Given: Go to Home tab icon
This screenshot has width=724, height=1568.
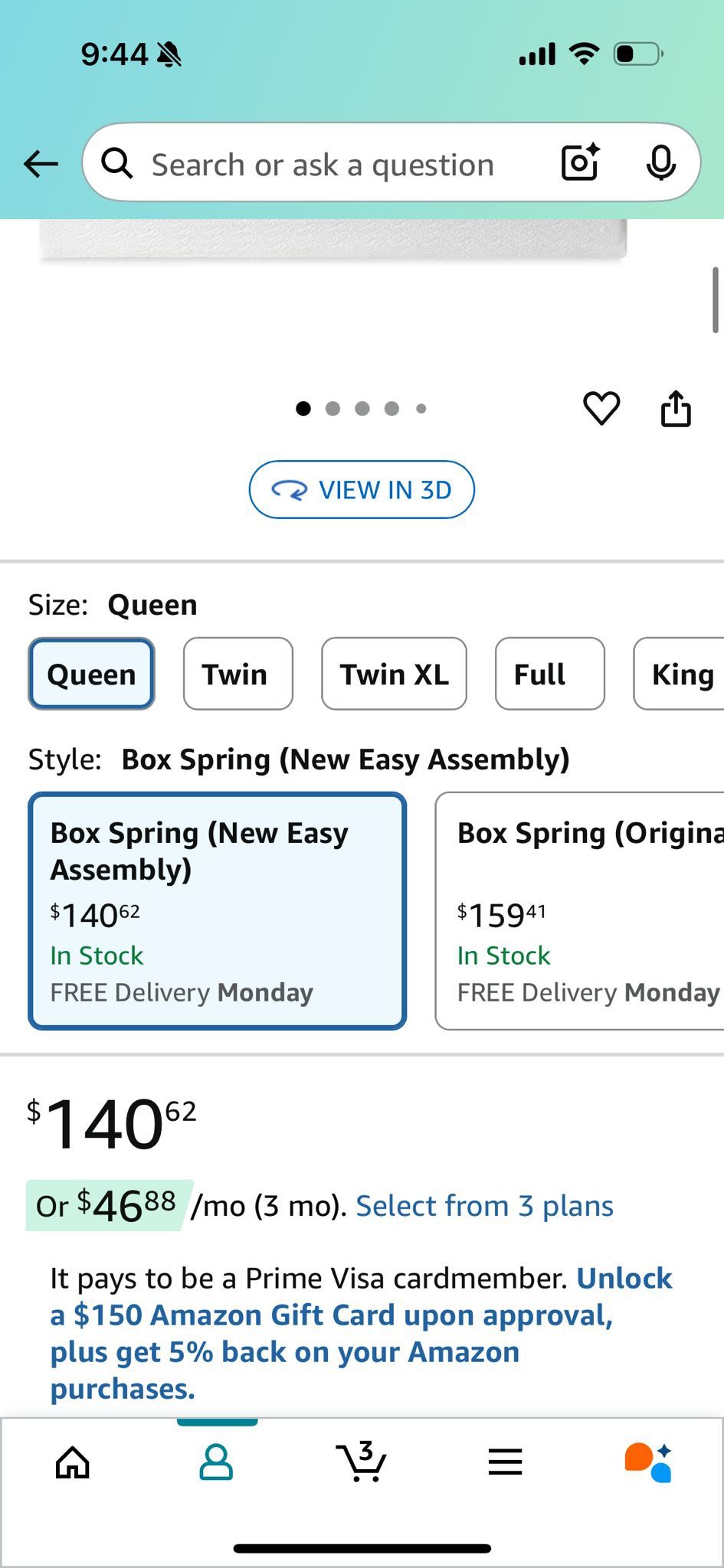Looking at the screenshot, I should point(73,1462).
